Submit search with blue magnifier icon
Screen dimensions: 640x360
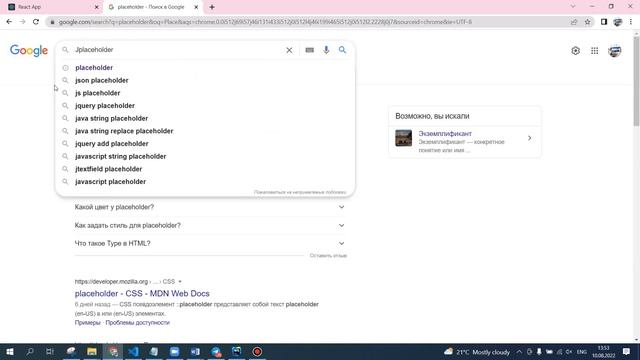click(x=342, y=50)
